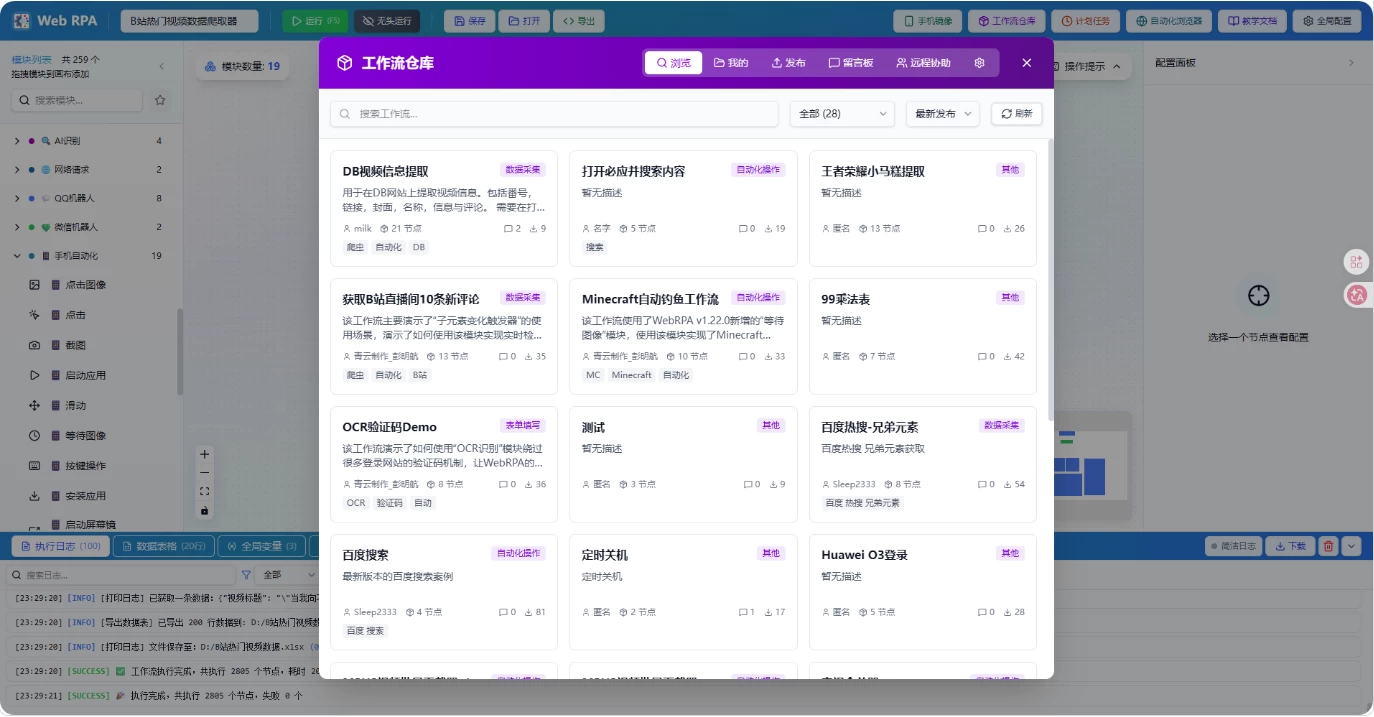Open workflow repository settings gear
Screen dimensions: 1374x717
[979, 63]
